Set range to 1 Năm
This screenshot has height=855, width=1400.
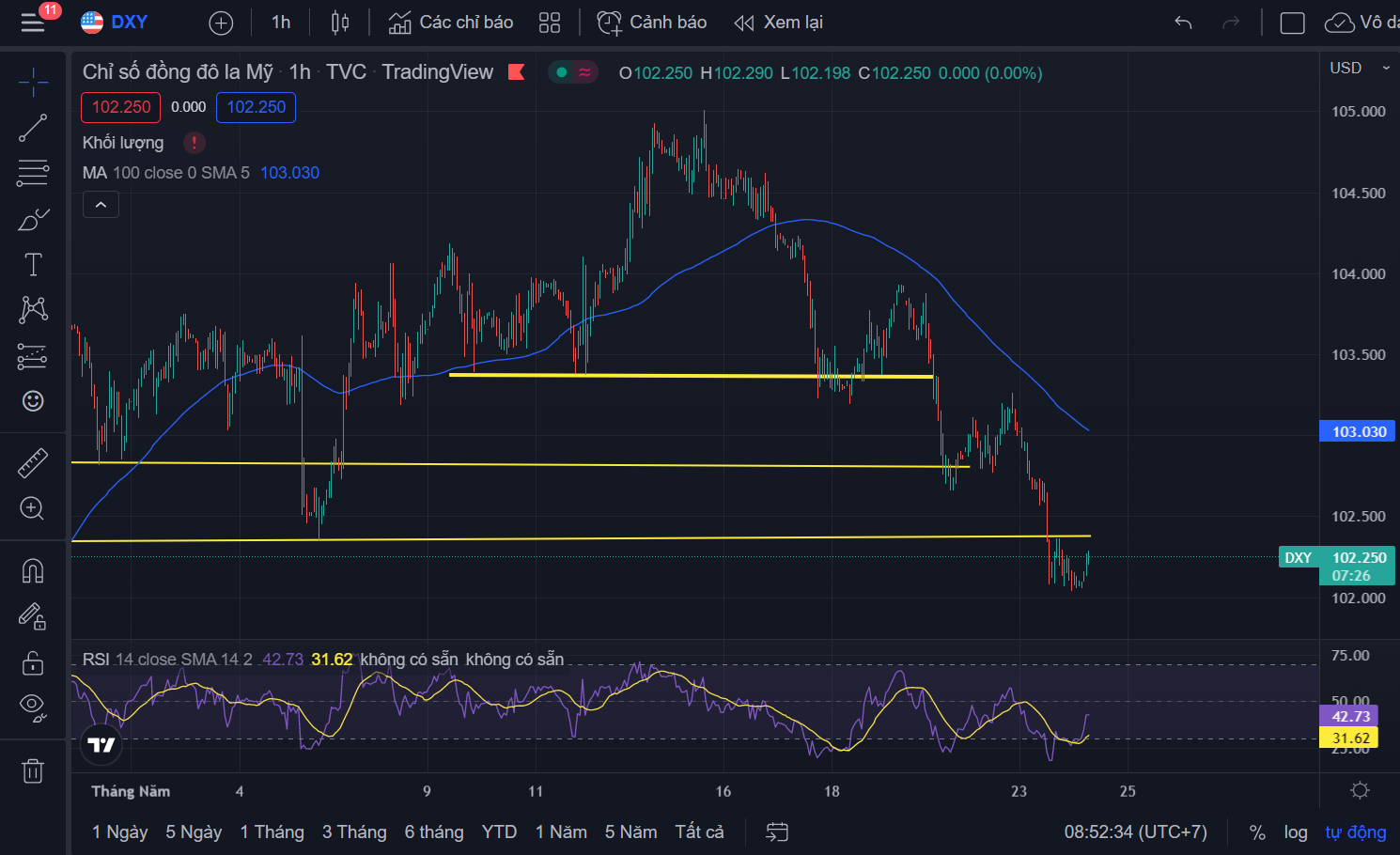pos(561,832)
